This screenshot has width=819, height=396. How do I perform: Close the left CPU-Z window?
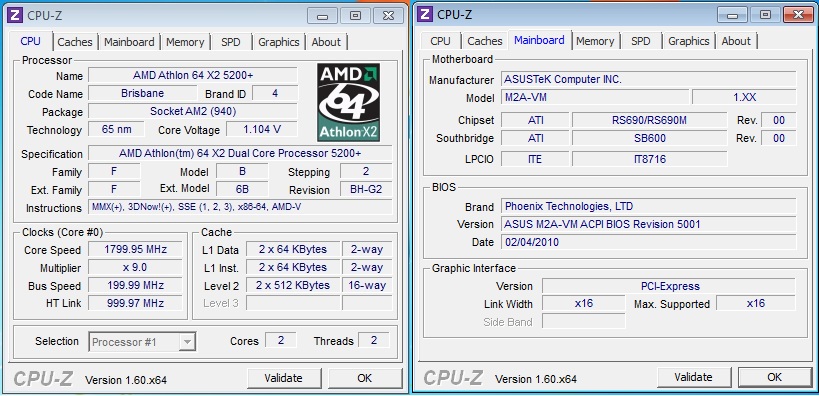coord(388,16)
